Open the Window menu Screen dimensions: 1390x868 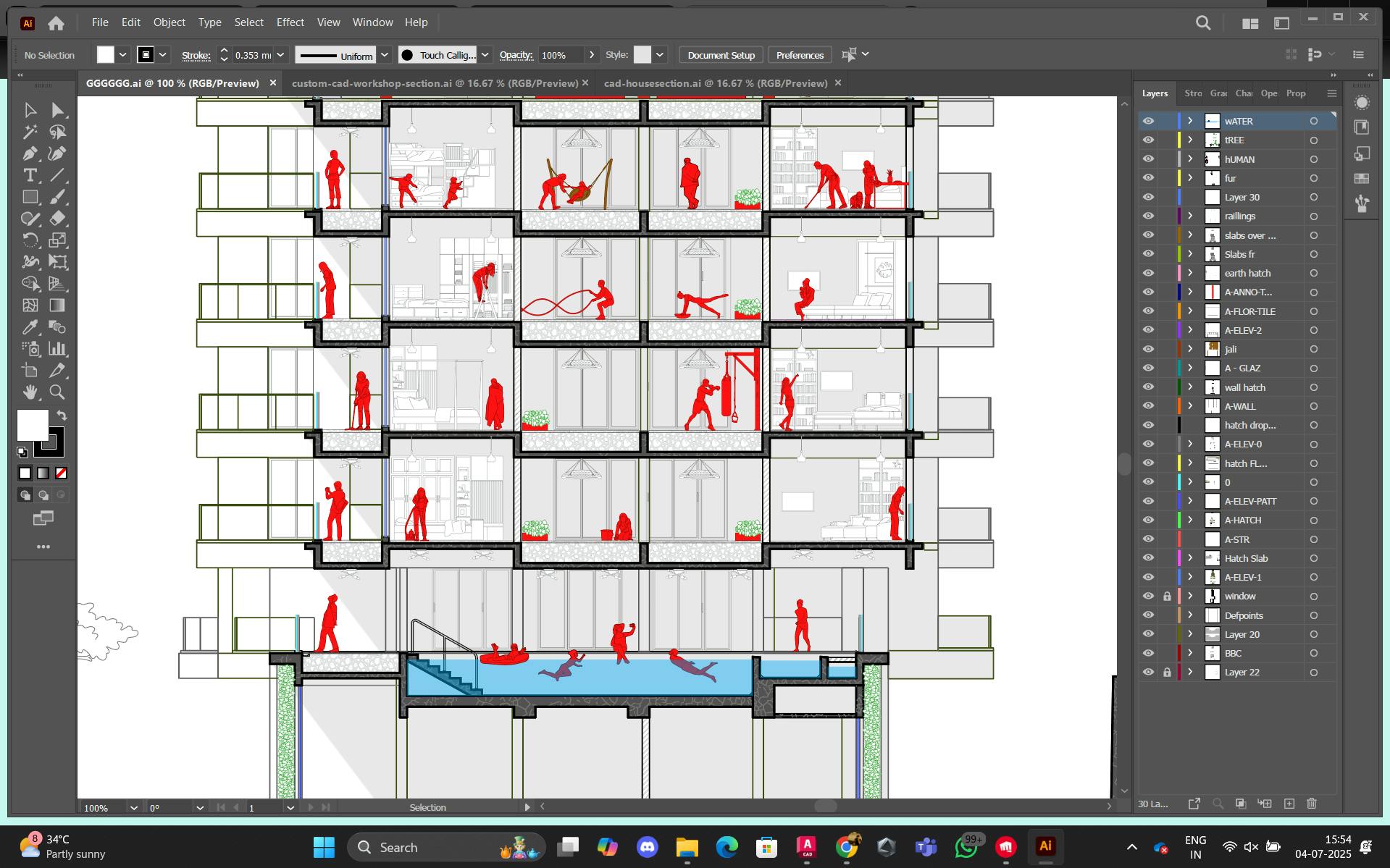[x=372, y=22]
